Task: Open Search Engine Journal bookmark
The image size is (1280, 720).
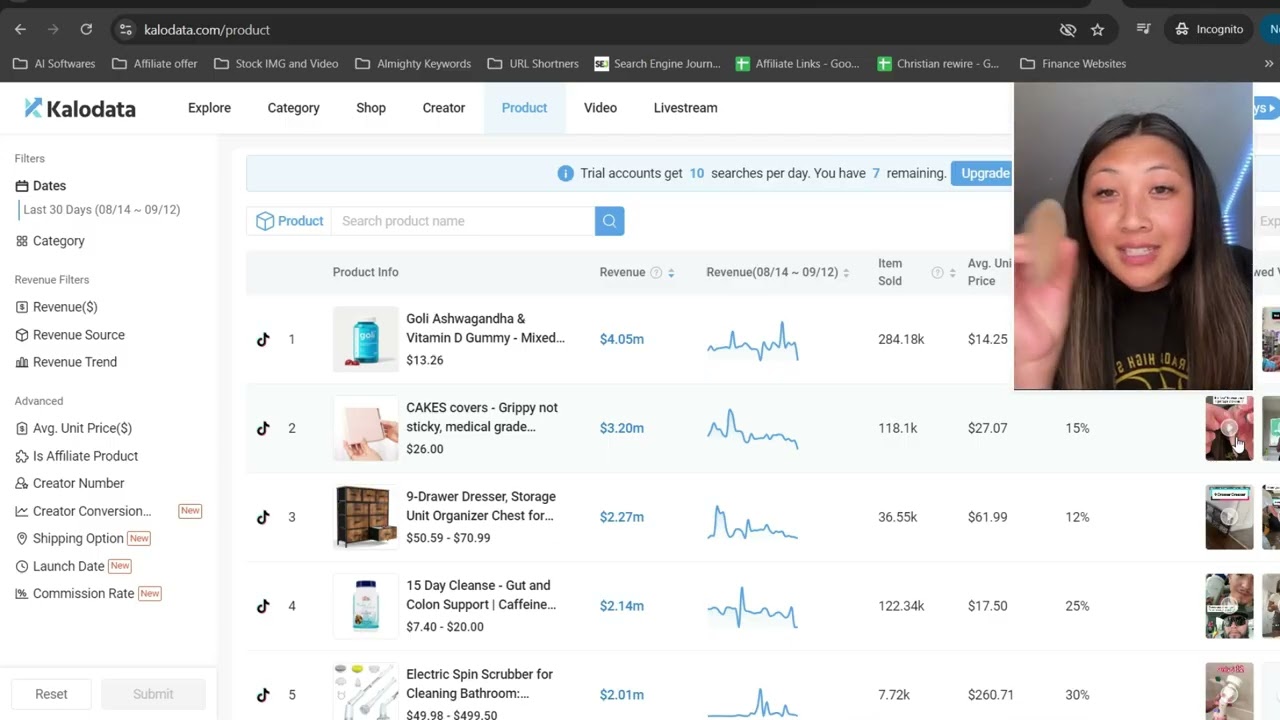Action: tap(657, 63)
